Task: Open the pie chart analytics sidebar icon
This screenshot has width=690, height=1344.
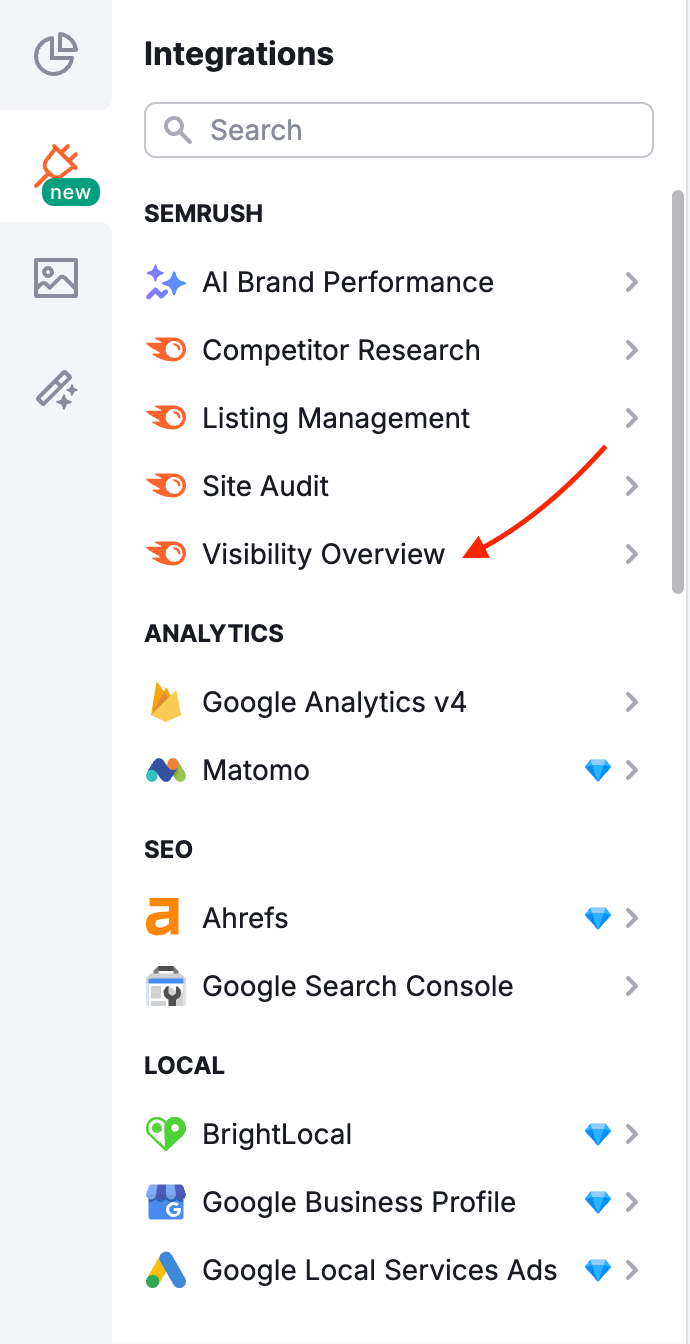Action: (55, 56)
